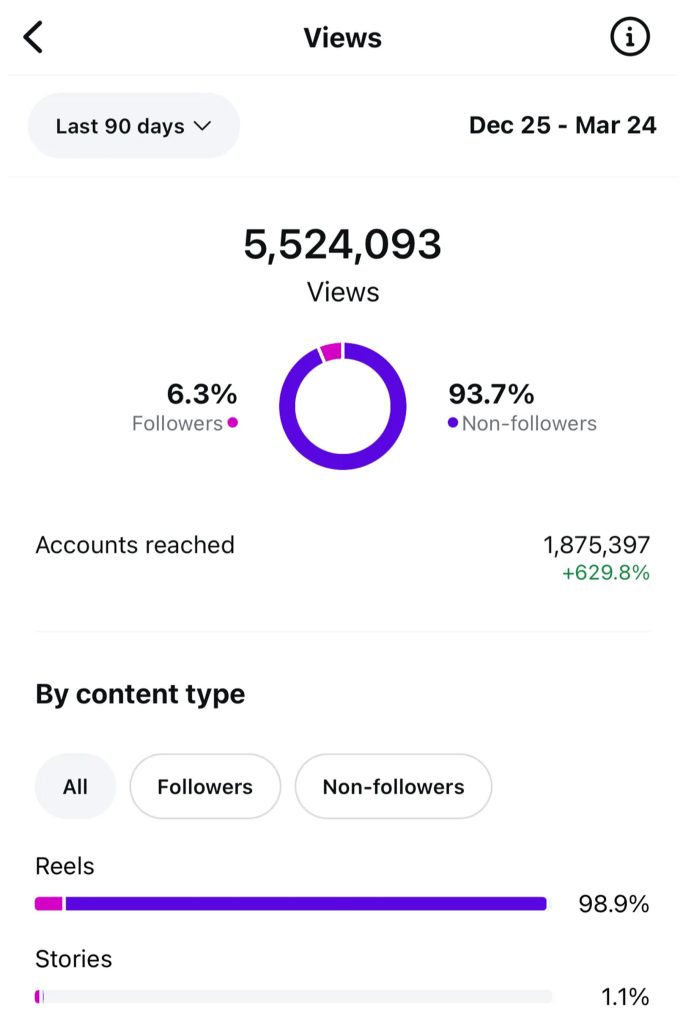Click the pink Followers legend dot
This screenshot has height=1024, width=683.
pyautogui.click(x=232, y=424)
